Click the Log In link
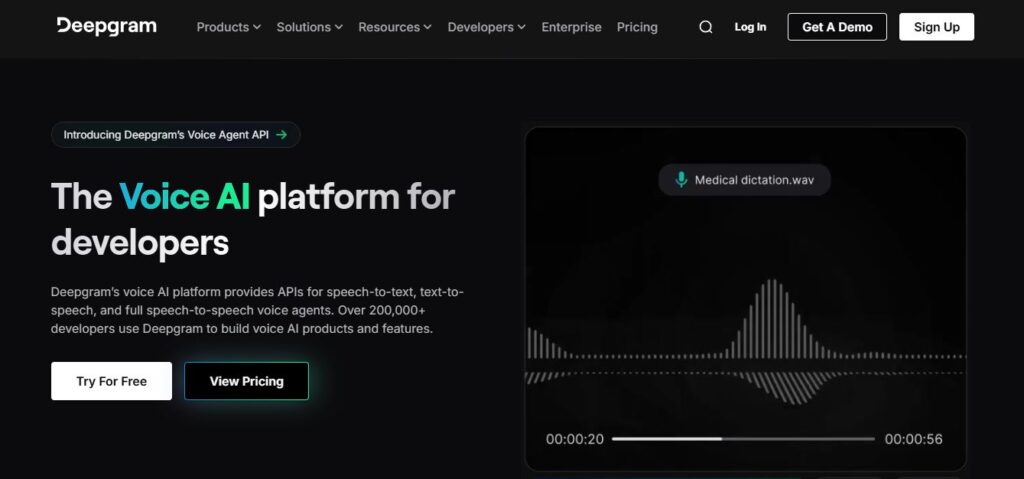Screen dimensions: 1024x479 tap(750, 27)
